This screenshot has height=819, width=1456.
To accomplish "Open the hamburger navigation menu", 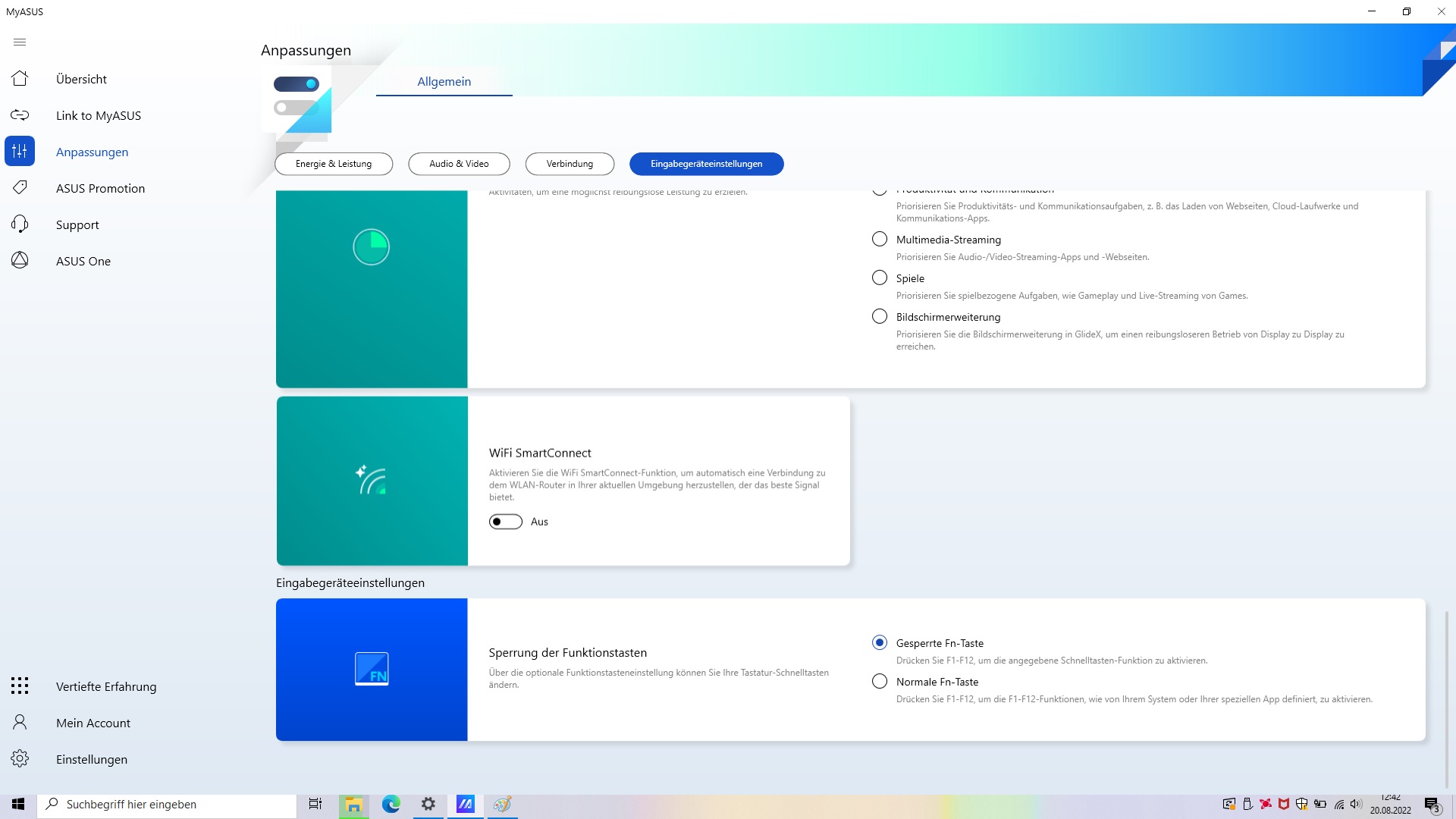I will [20, 42].
